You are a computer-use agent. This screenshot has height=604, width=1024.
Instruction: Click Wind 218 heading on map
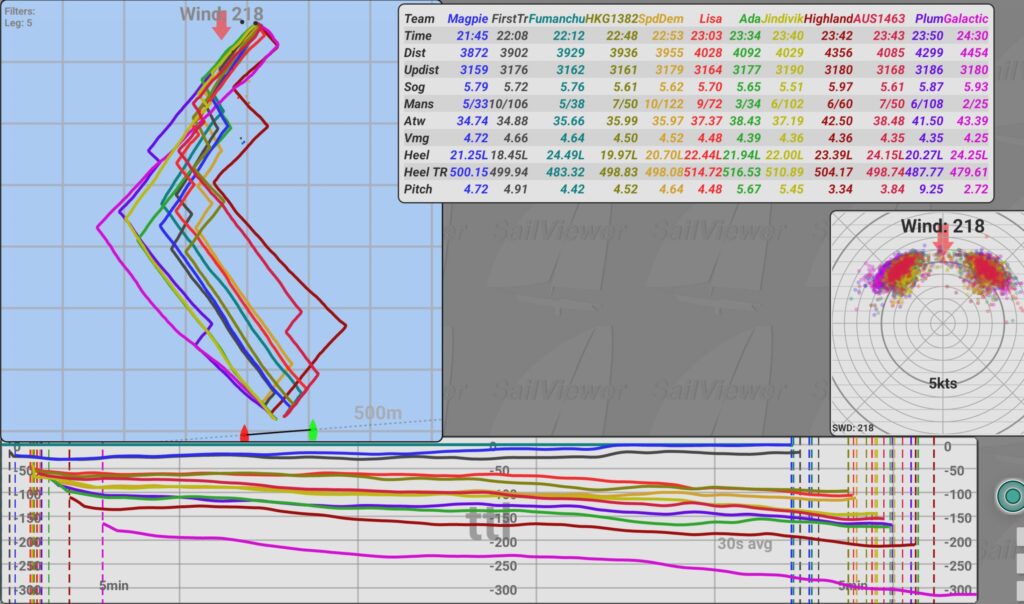coord(221,14)
